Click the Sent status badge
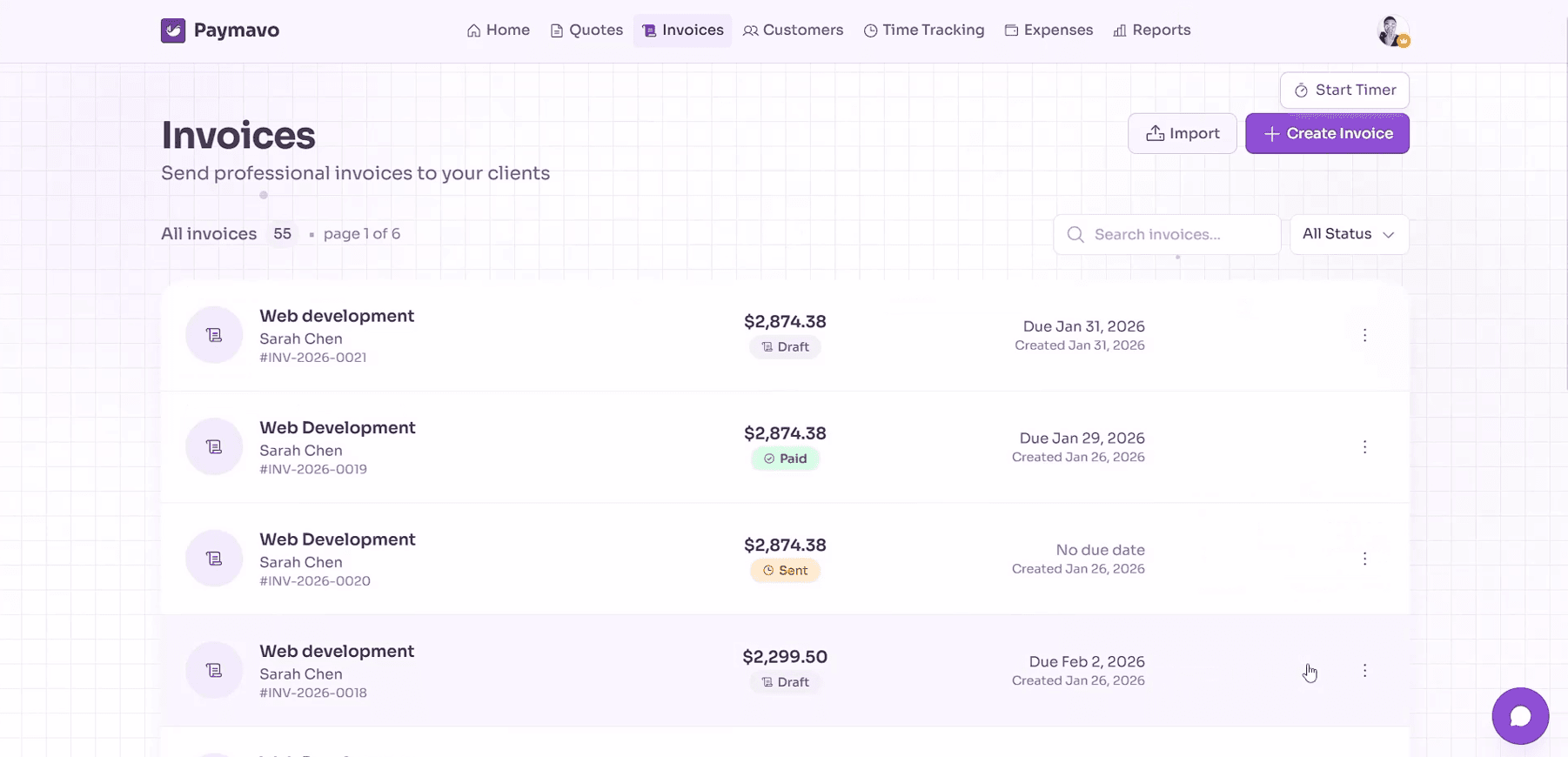Viewport: 1568px width, 757px height. click(785, 571)
